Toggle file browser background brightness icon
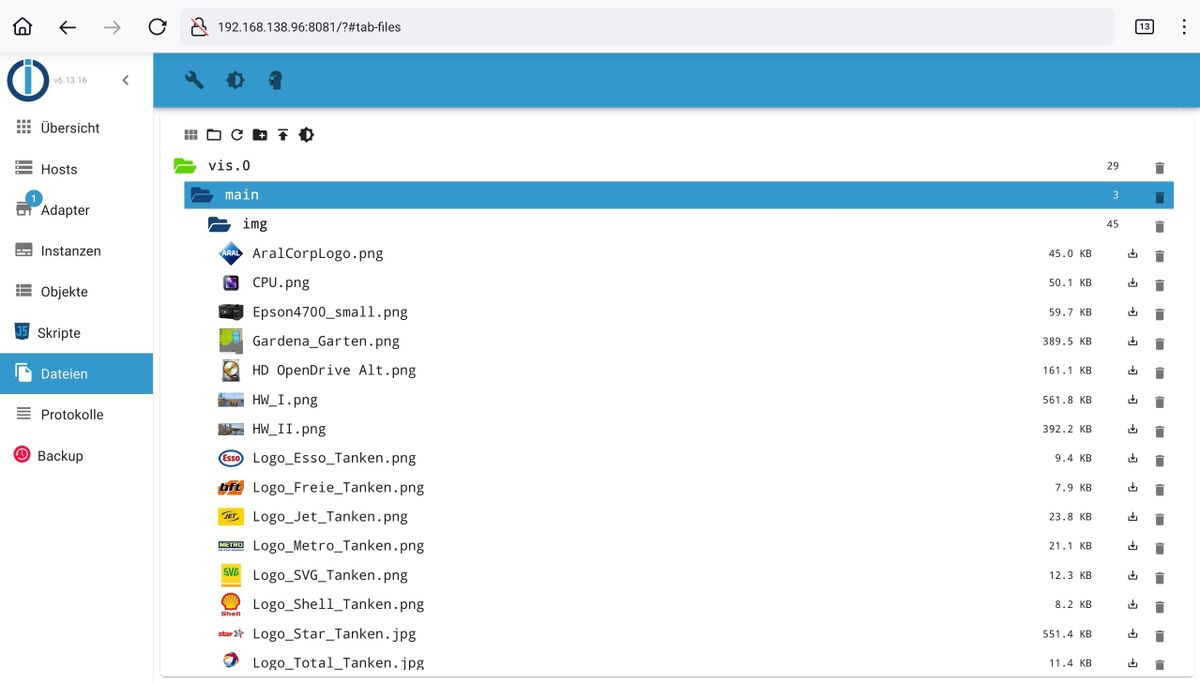The width and height of the screenshot is (1200, 683). coord(306,135)
